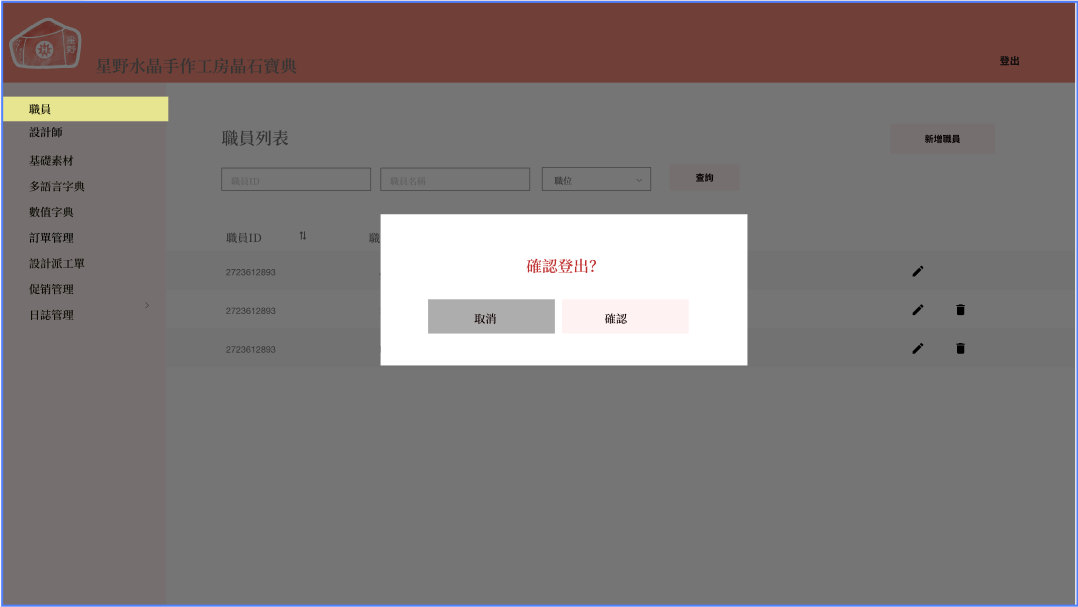Click the sort icon beside 職員ID column
Image resolution: width=1078 pixels, height=607 pixels.
click(303, 236)
